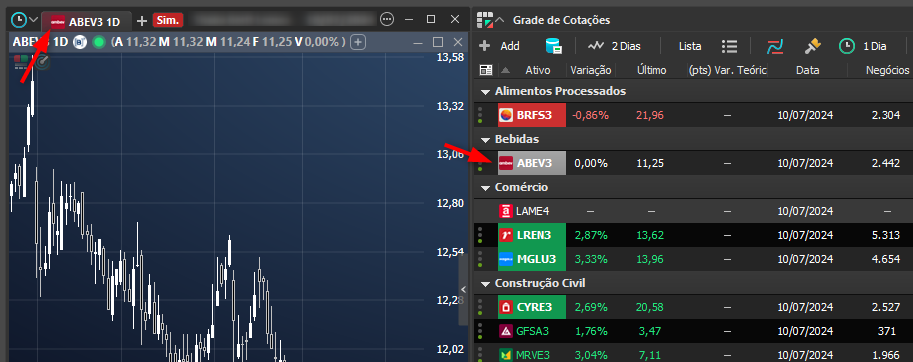913x362 pixels.
Task: Select the BRFS3 asset row
Action: click(x=693, y=115)
